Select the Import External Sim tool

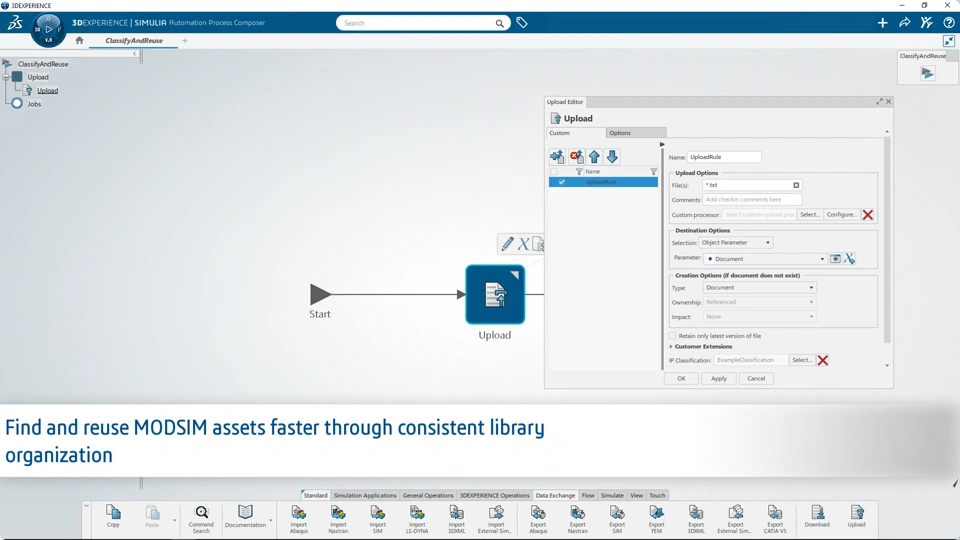[x=496, y=519]
